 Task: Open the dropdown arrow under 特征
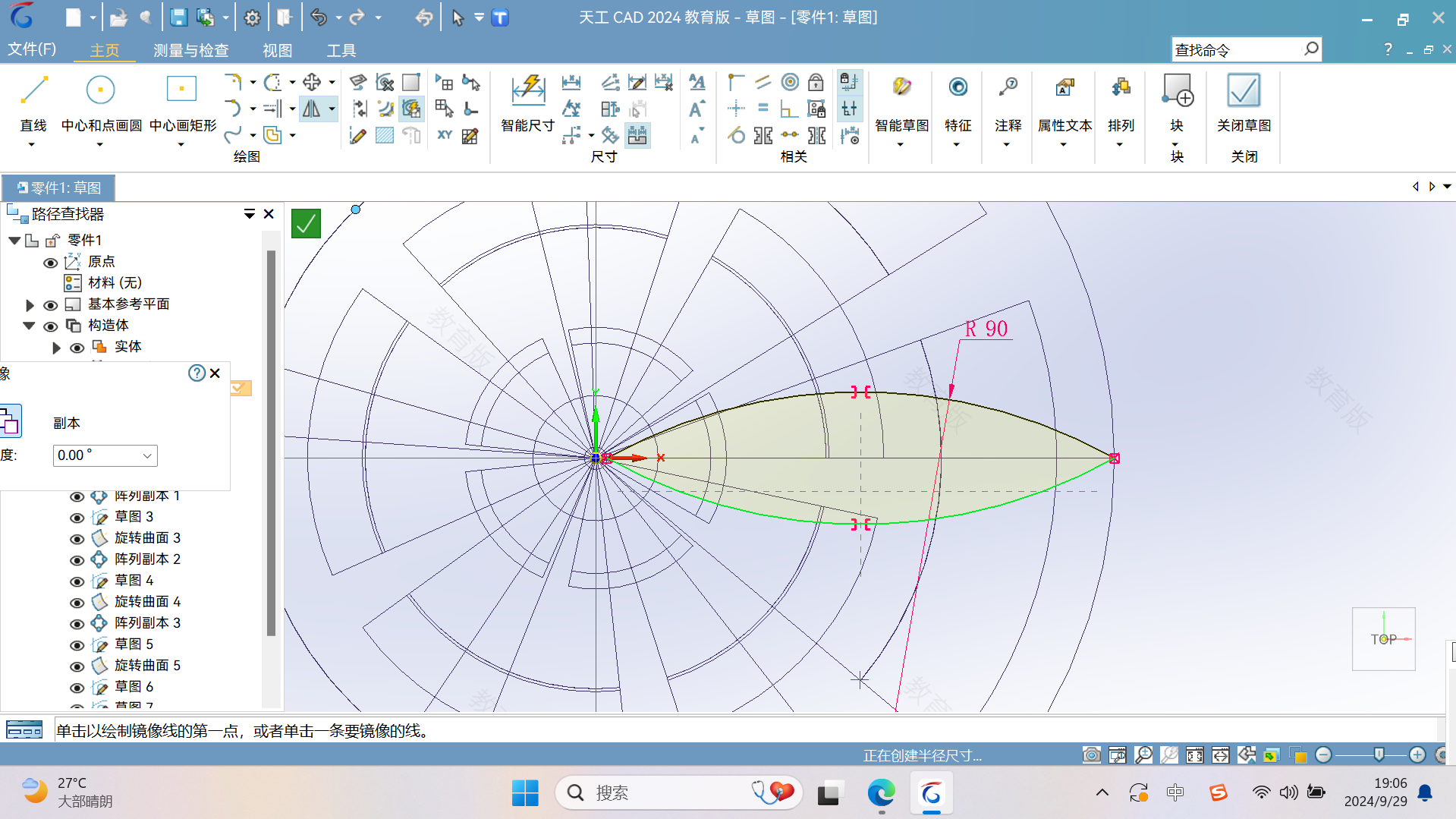[957, 144]
